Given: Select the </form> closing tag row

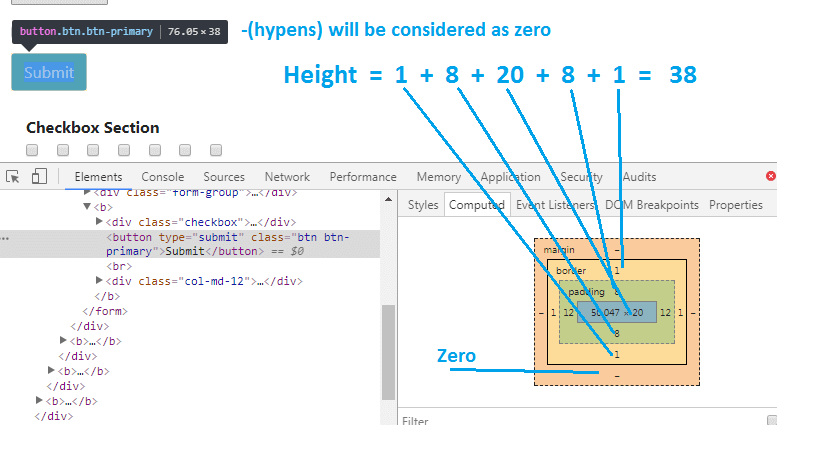Looking at the screenshot, I should (105, 311).
